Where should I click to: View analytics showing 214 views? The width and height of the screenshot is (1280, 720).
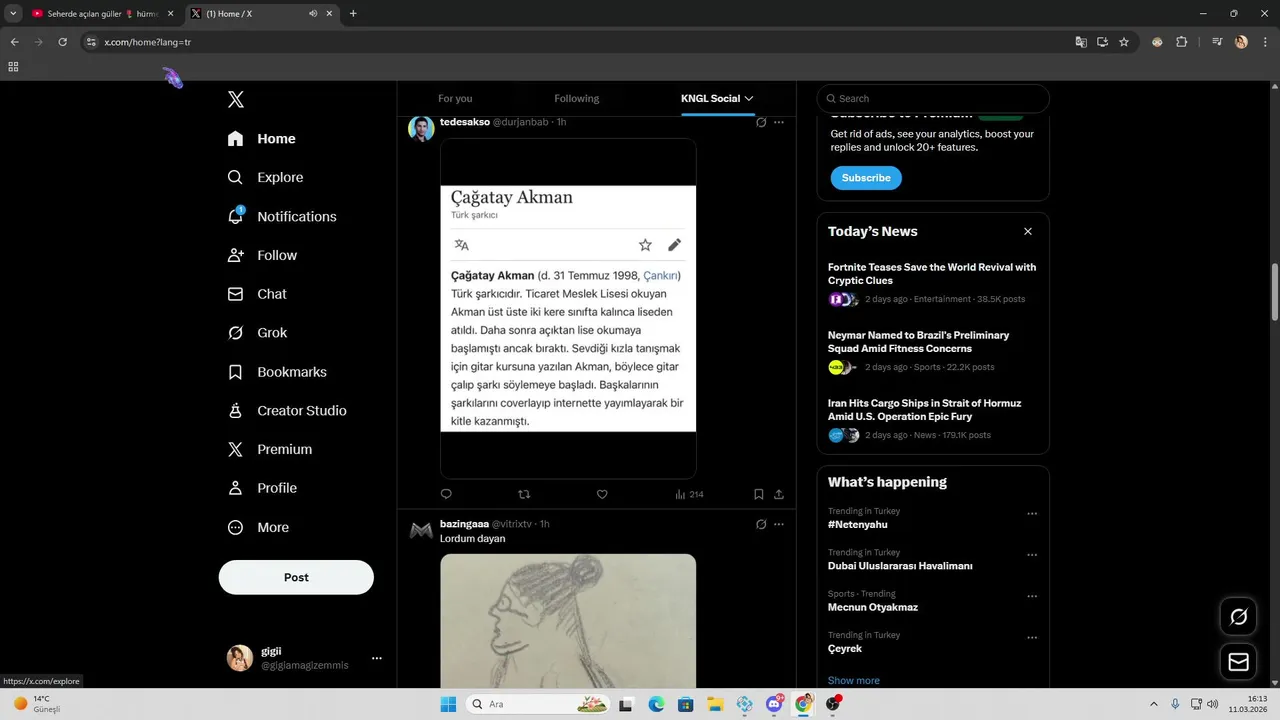[689, 494]
